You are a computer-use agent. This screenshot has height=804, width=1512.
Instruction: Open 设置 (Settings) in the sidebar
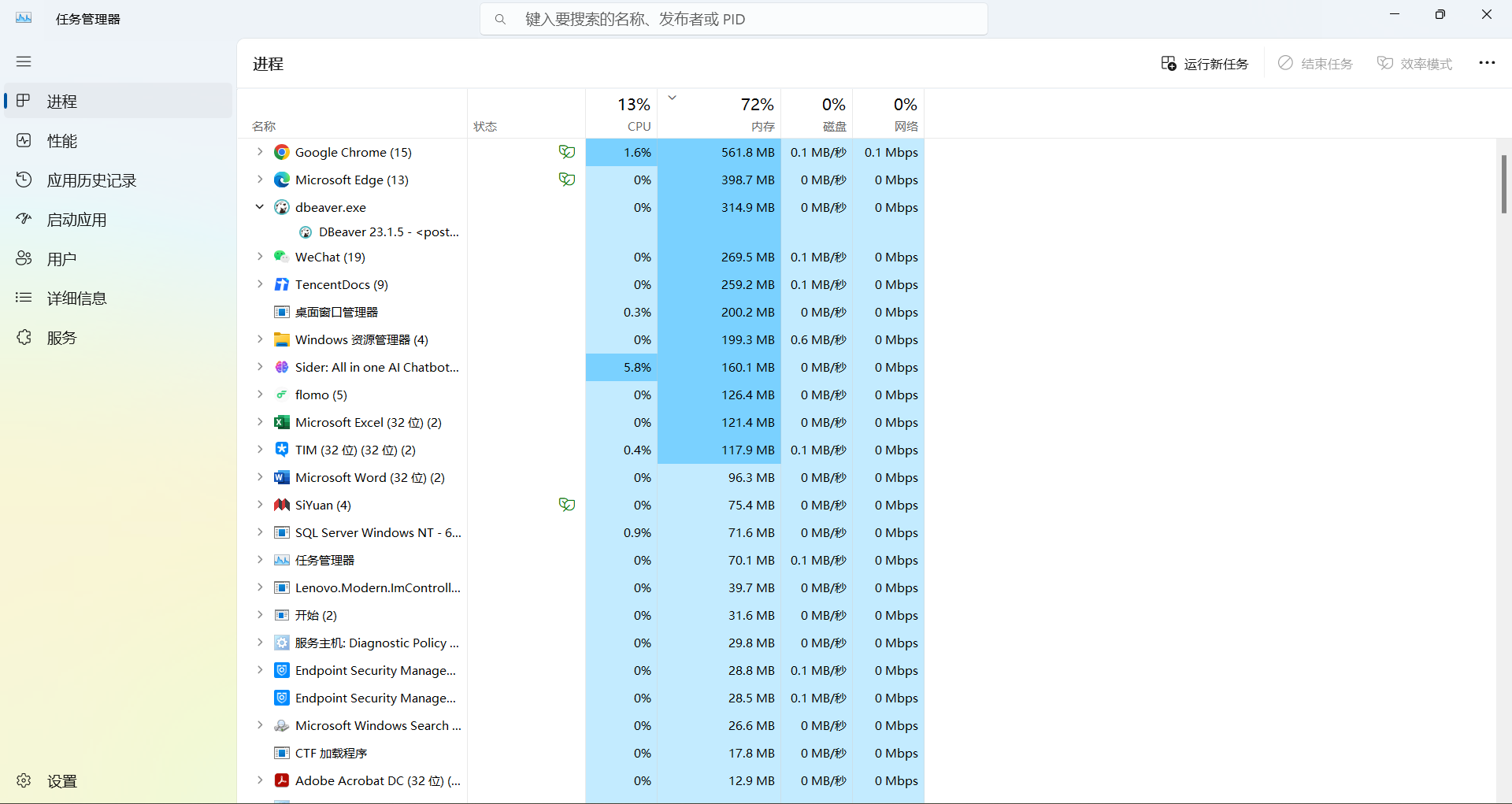coord(118,780)
